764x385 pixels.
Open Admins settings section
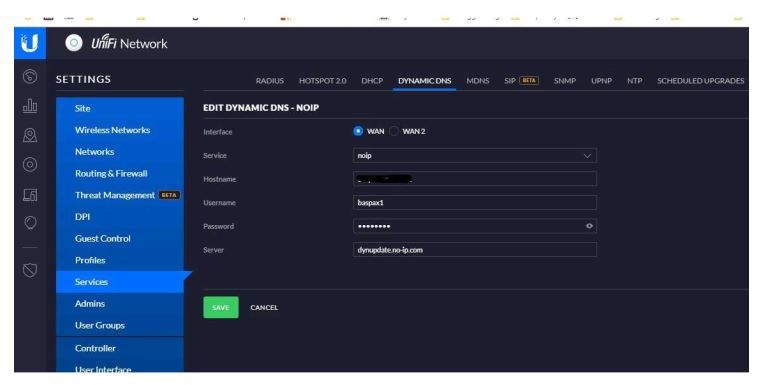click(120, 304)
